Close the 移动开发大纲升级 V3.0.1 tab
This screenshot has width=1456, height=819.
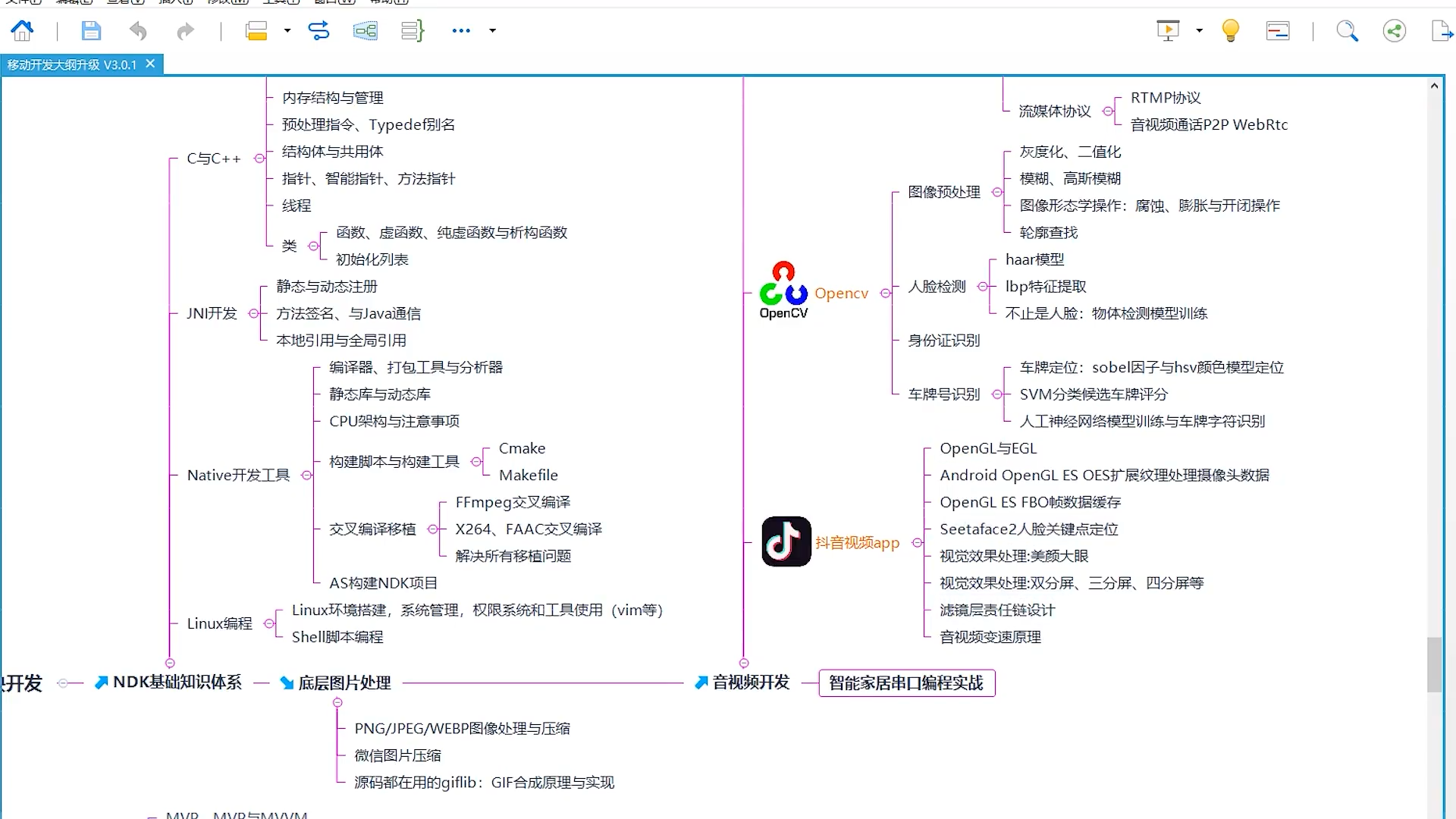(150, 64)
